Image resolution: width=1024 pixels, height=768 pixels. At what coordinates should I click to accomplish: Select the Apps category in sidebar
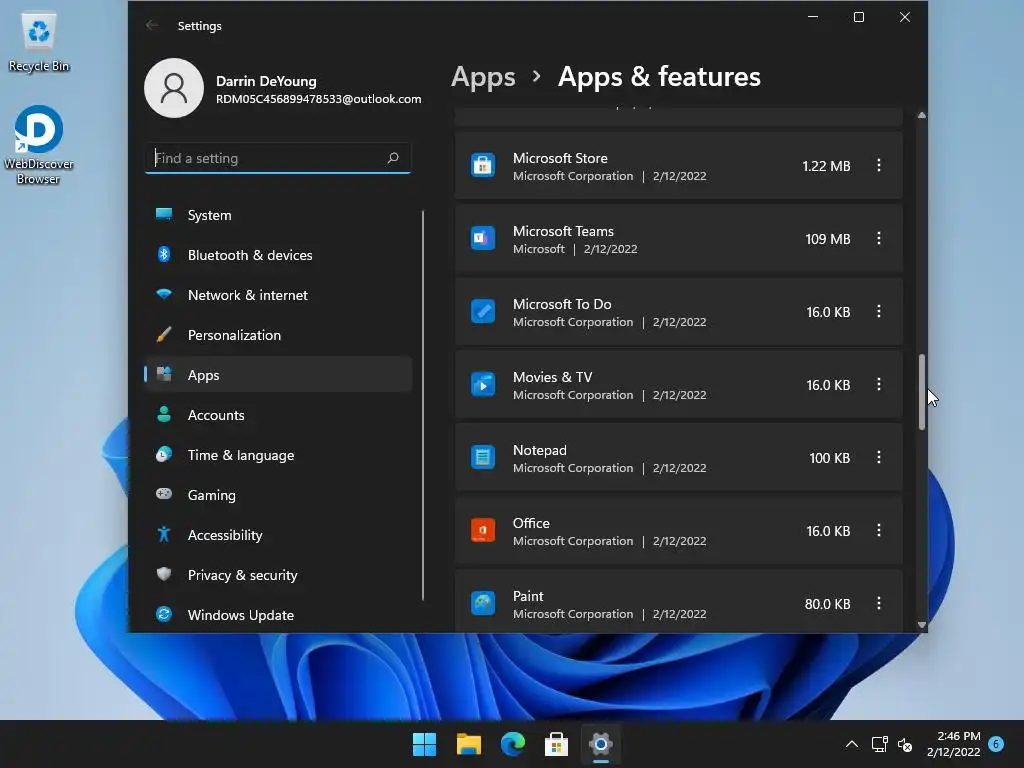[x=278, y=375]
